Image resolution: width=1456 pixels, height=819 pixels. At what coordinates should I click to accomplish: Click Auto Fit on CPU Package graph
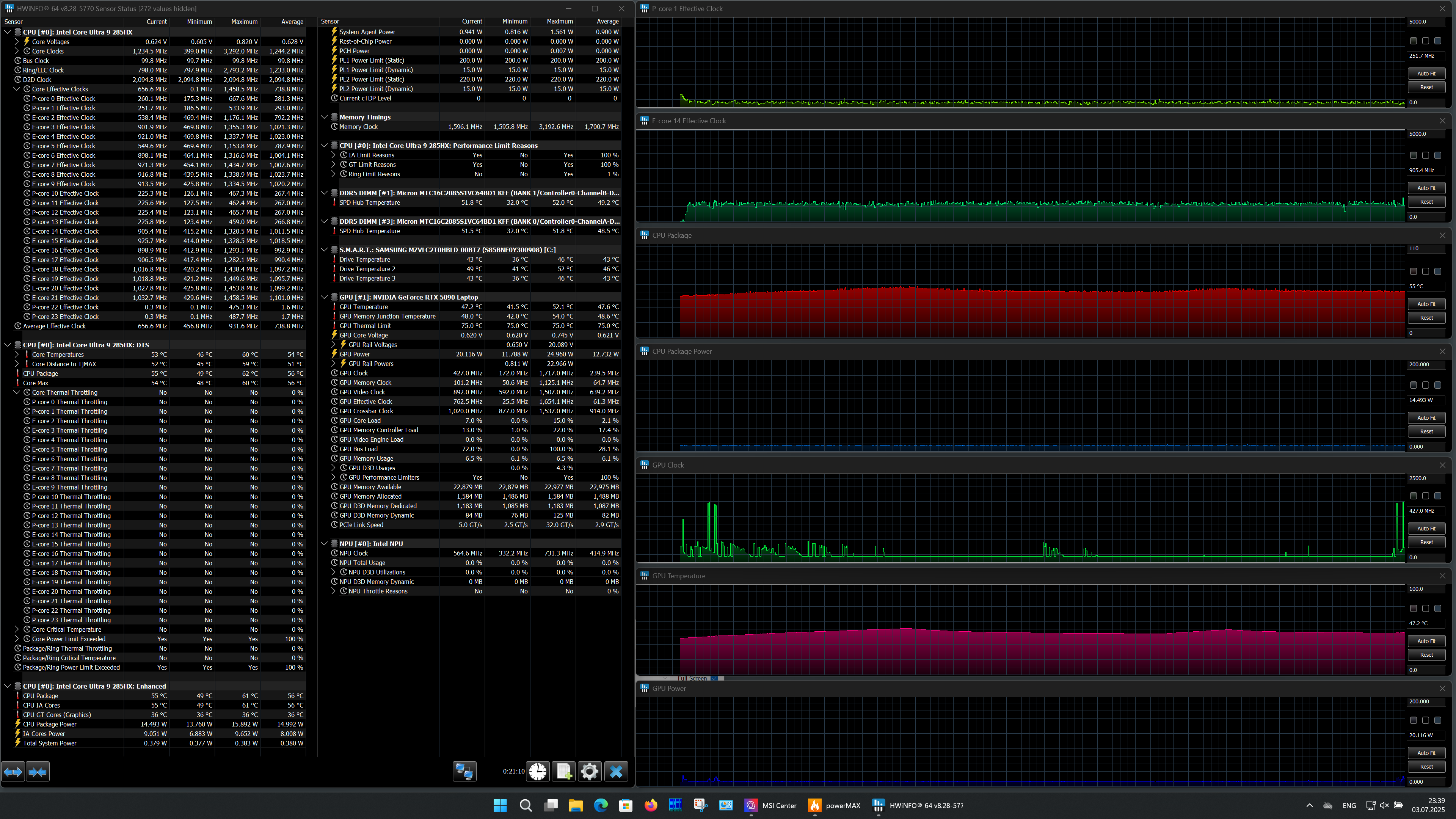[1426, 304]
